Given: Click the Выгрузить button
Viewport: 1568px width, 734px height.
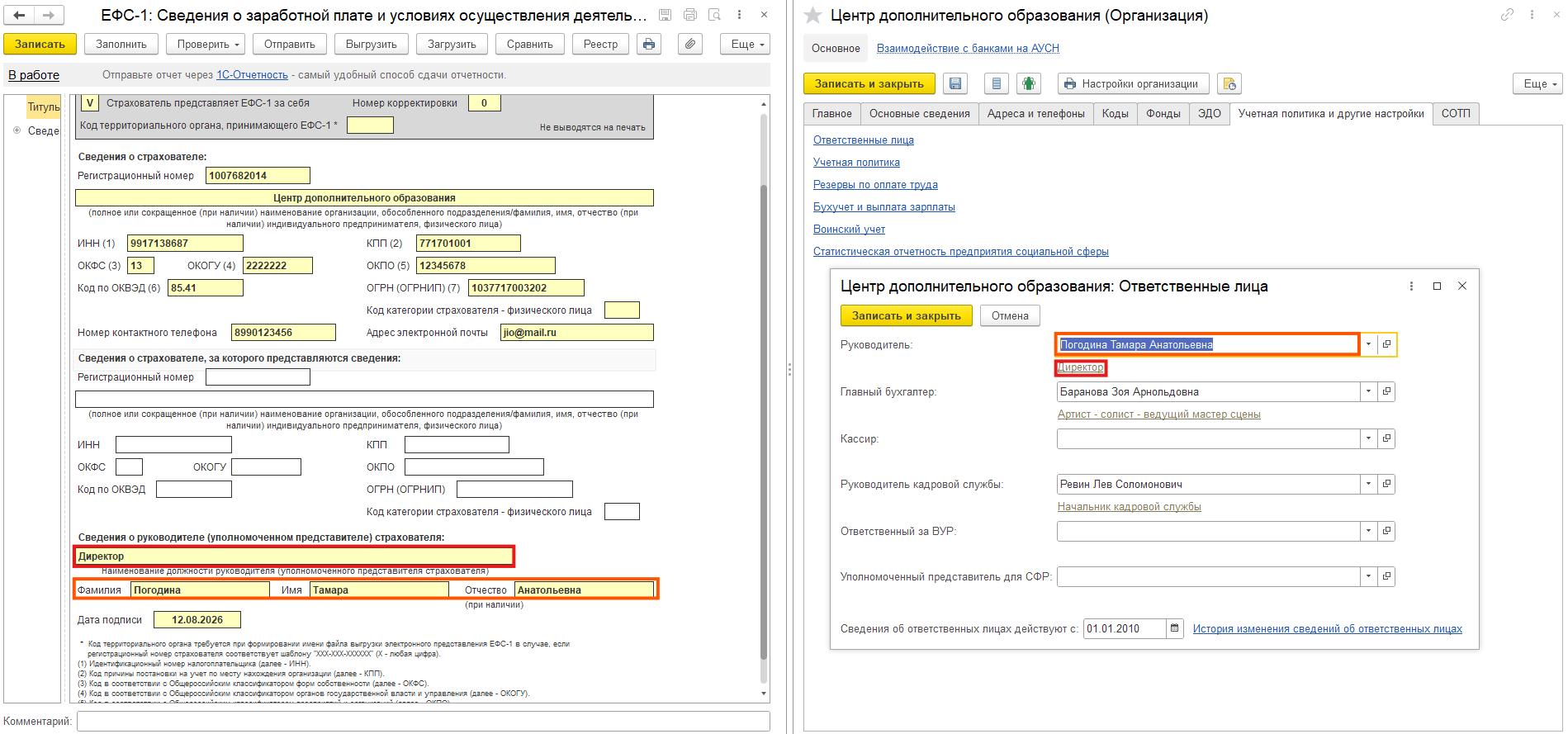Looking at the screenshot, I should click(x=372, y=44).
